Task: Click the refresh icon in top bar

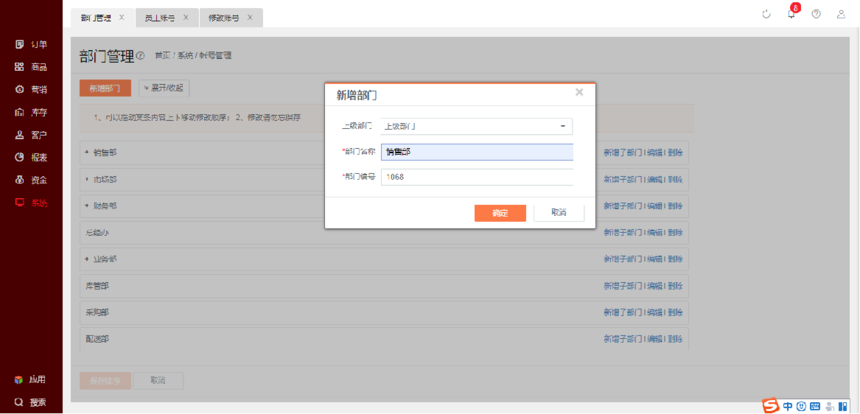Action: [766, 14]
